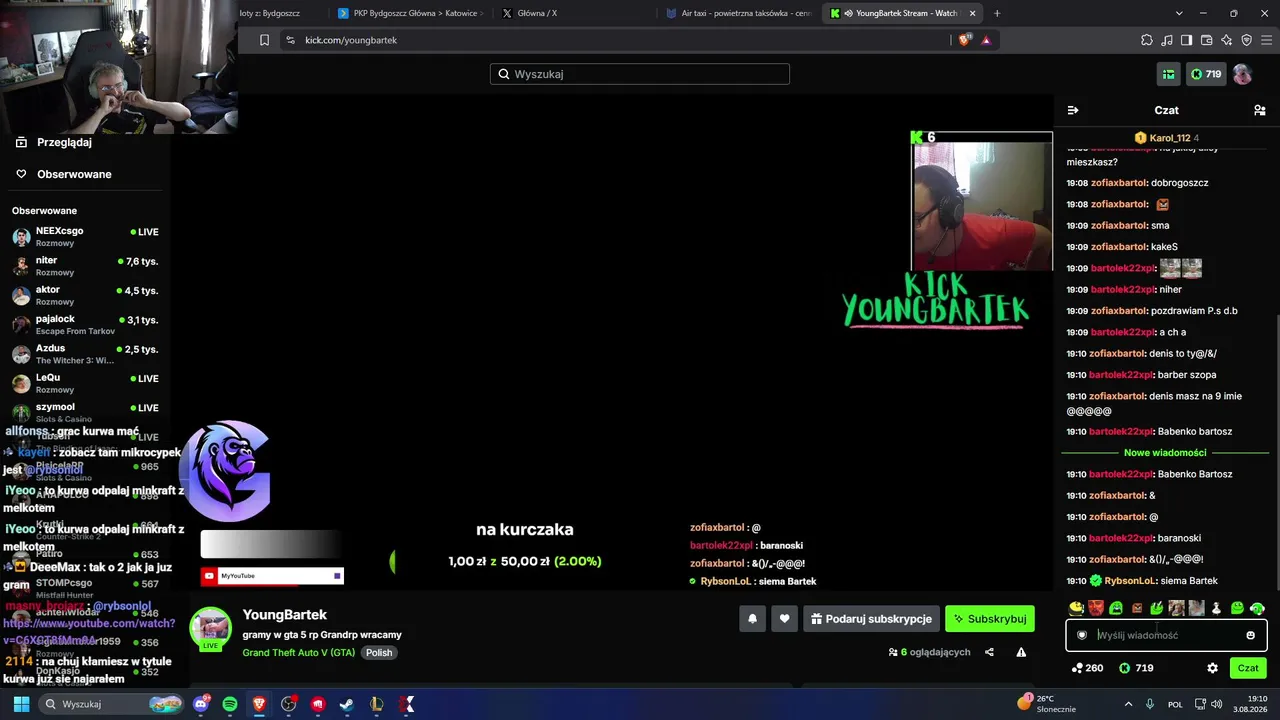Toggle the follow heart for YoungBartek
Image resolution: width=1280 pixels, height=720 pixels.
pyautogui.click(x=784, y=619)
